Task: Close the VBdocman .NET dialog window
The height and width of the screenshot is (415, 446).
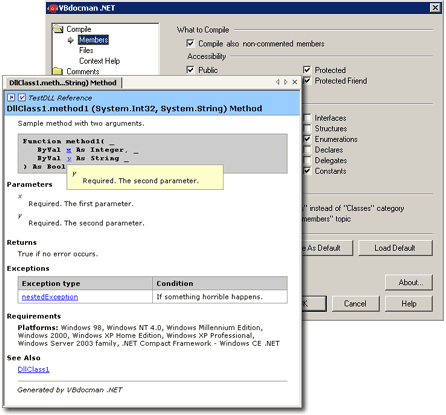Action: (x=435, y=8)
